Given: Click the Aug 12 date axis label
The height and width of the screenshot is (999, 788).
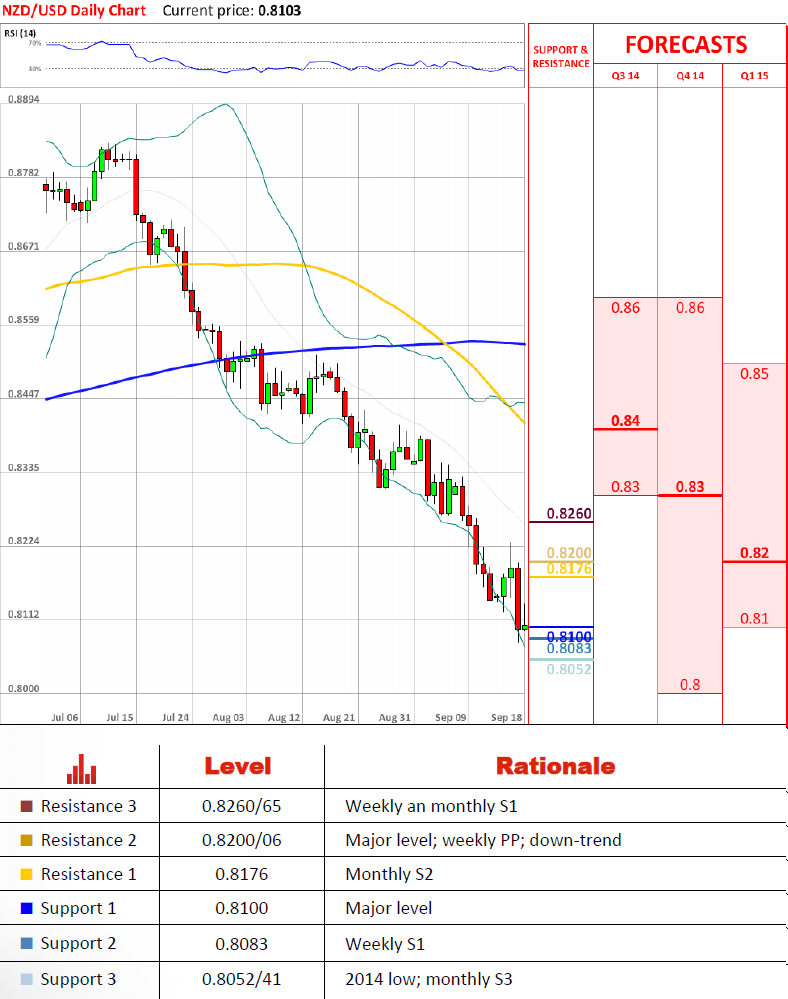Looking at the screenshot, I should [284, 717].
